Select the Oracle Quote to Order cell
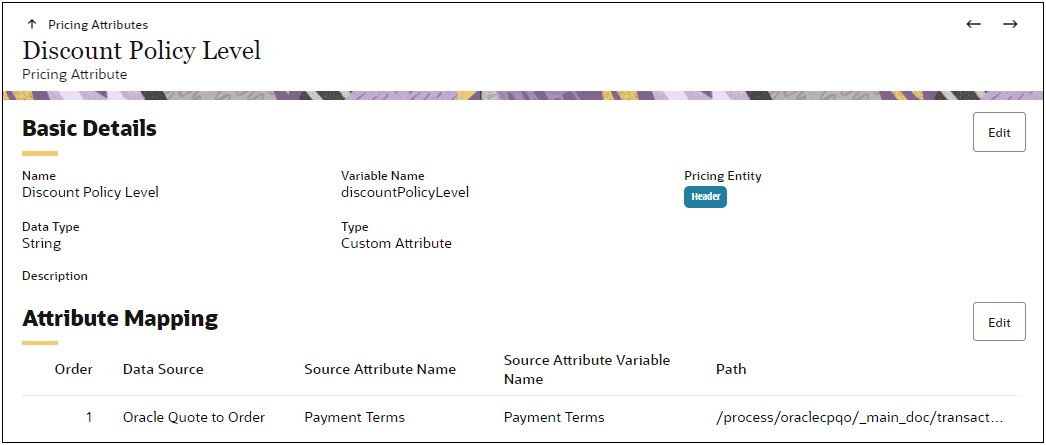The height and width of the screenshot is (445, 1046). click(194, 417)
